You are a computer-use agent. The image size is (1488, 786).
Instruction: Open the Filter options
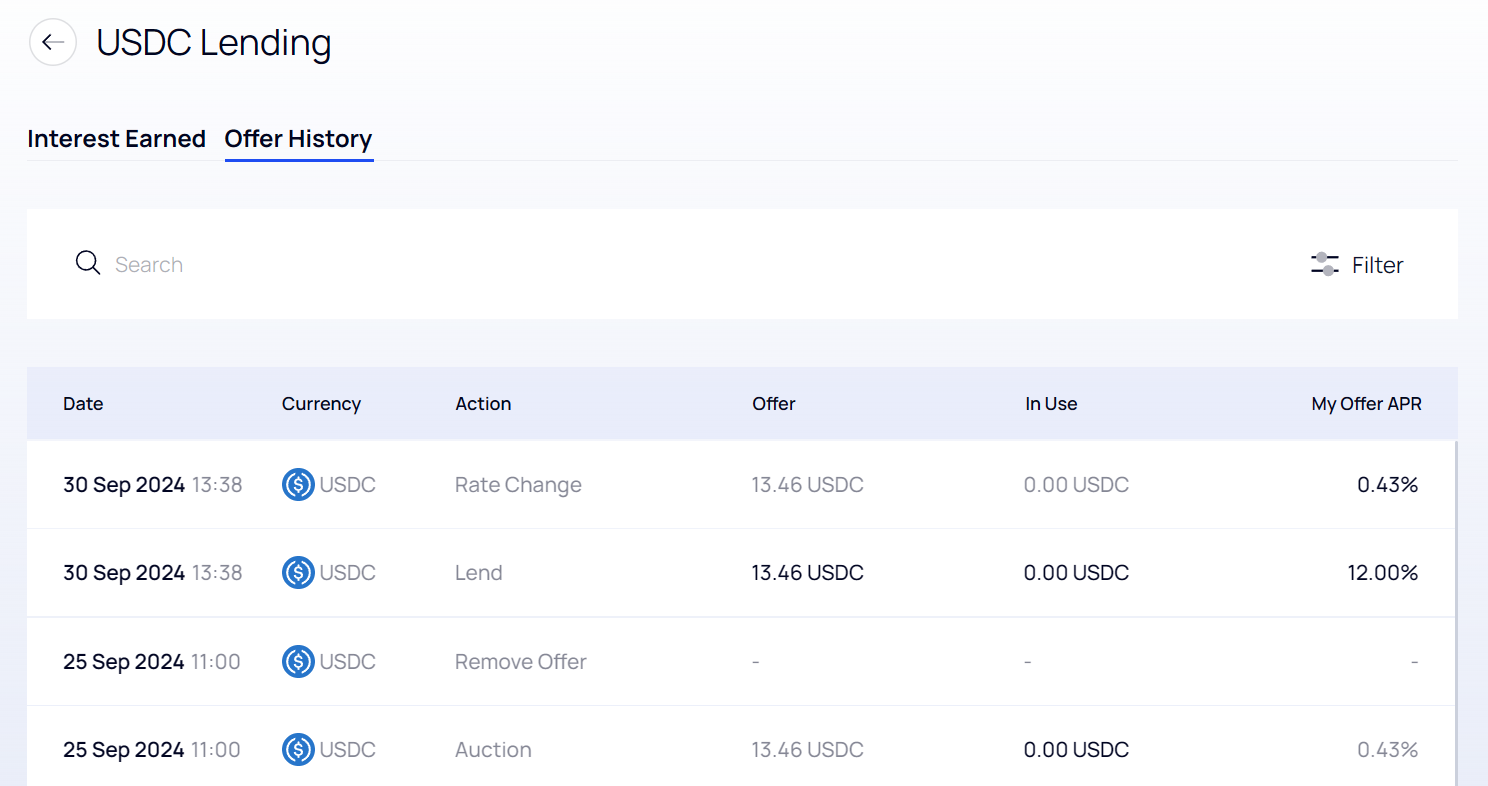tap(1377, 265)
